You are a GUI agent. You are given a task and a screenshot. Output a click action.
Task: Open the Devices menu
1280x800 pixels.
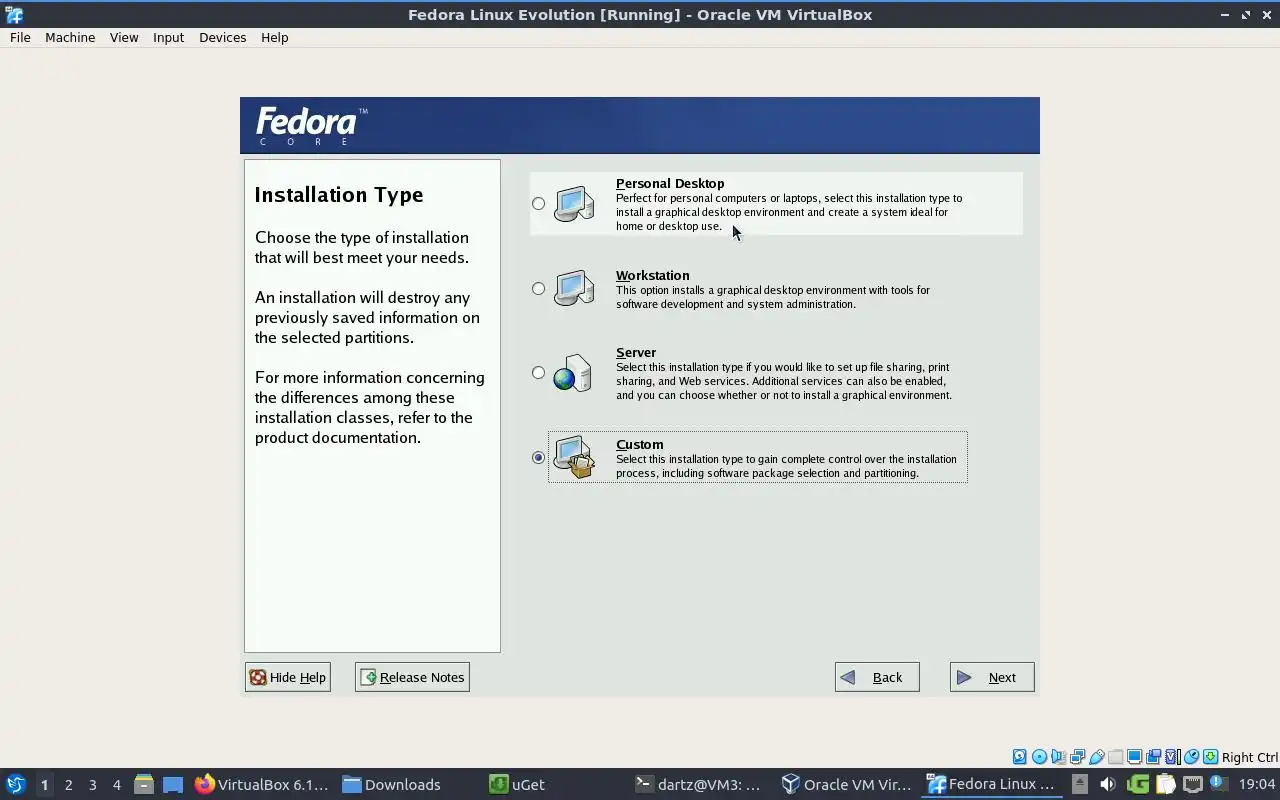click(222, 37)
